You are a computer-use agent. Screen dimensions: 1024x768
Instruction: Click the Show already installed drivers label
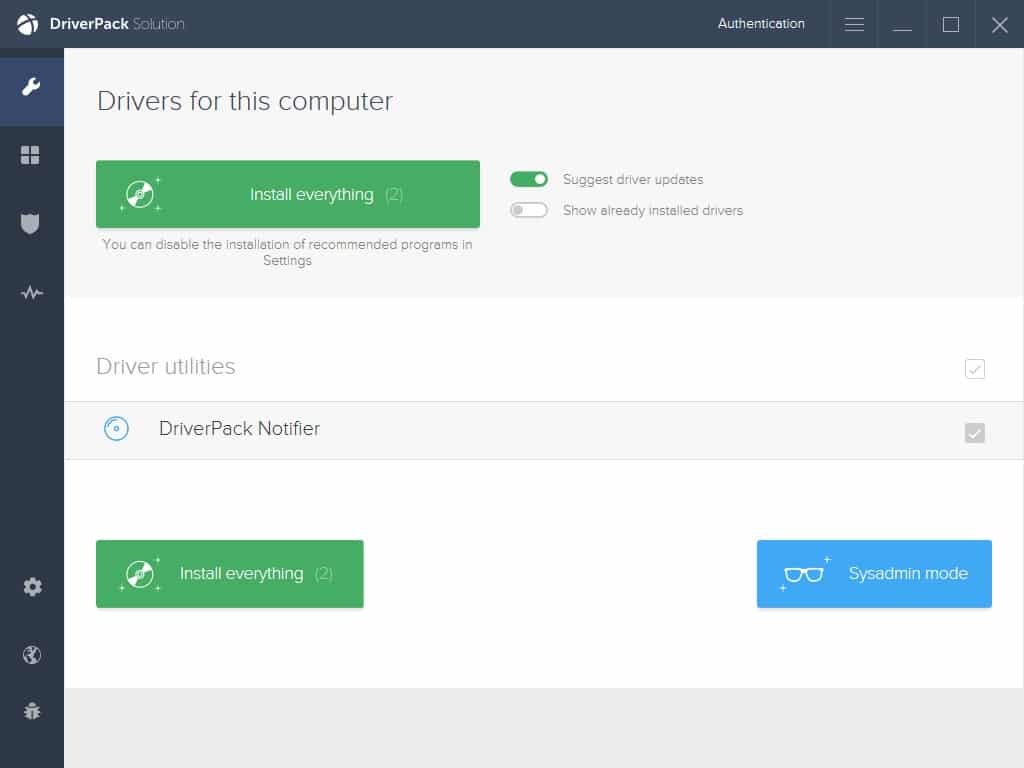(x=652, y=210)
